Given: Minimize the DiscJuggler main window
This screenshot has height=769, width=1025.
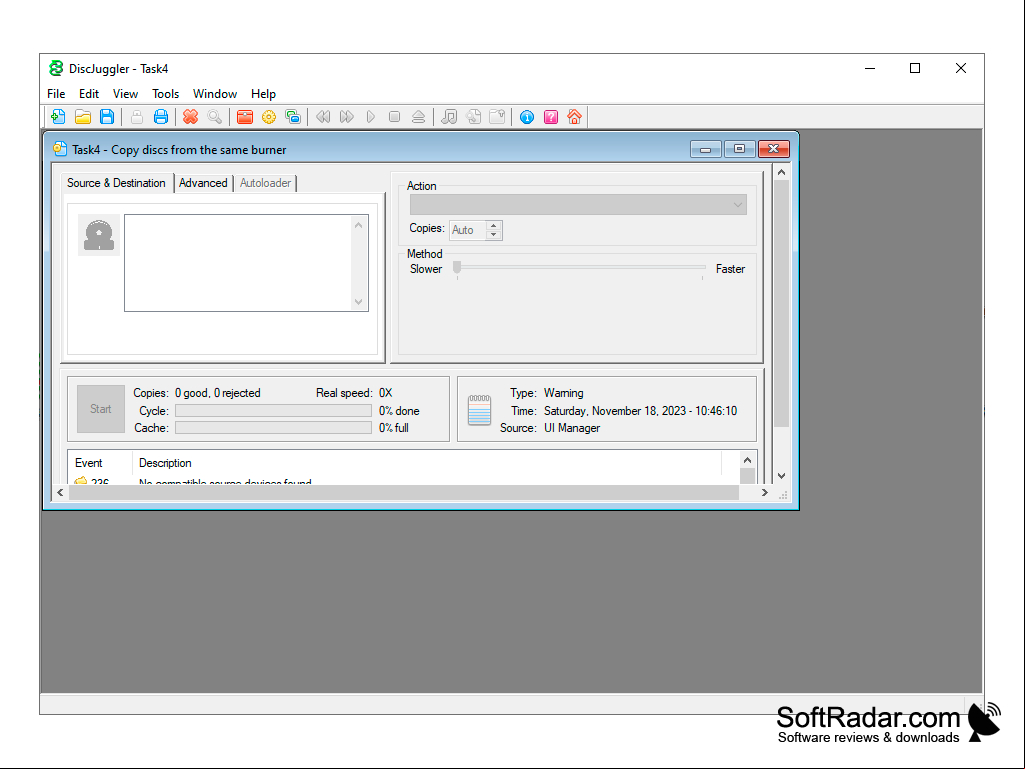Looking at the screenshot, I should (x=870, y=68).
